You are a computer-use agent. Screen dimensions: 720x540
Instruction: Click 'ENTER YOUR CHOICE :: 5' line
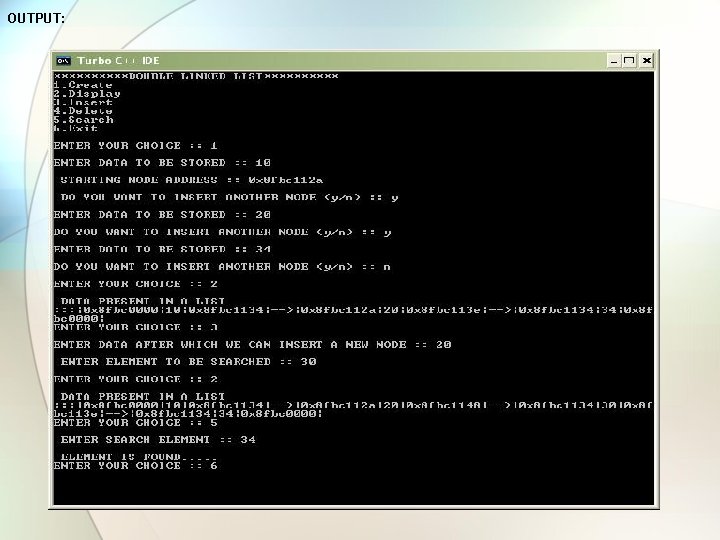[135, 422]
